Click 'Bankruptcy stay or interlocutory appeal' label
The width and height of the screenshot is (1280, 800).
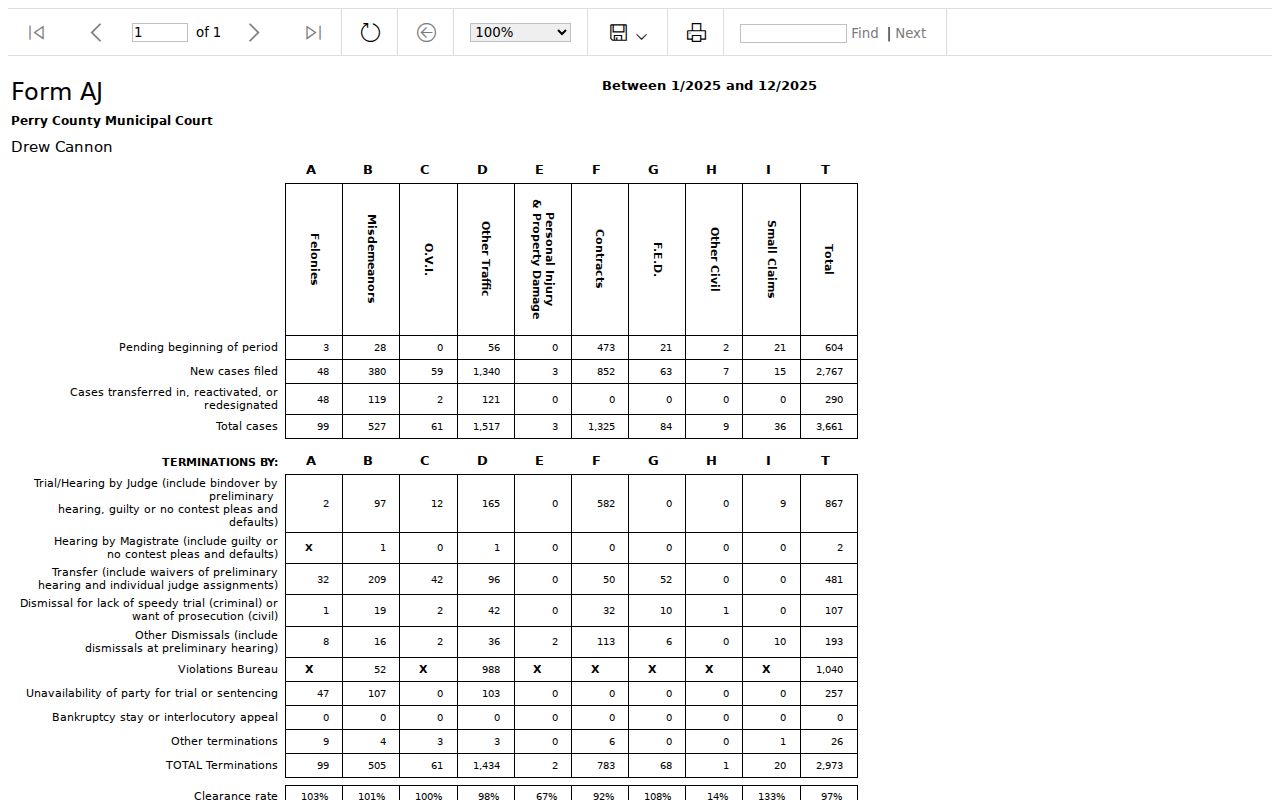[165, 718]
